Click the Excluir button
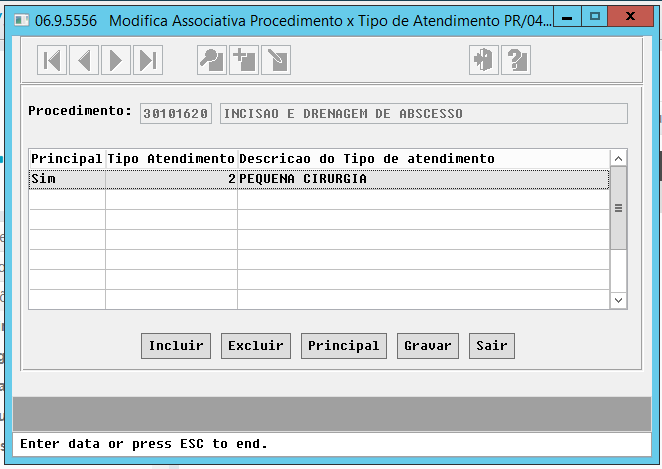Viewport: 662px width, 469px height. (x=256, y=346)
